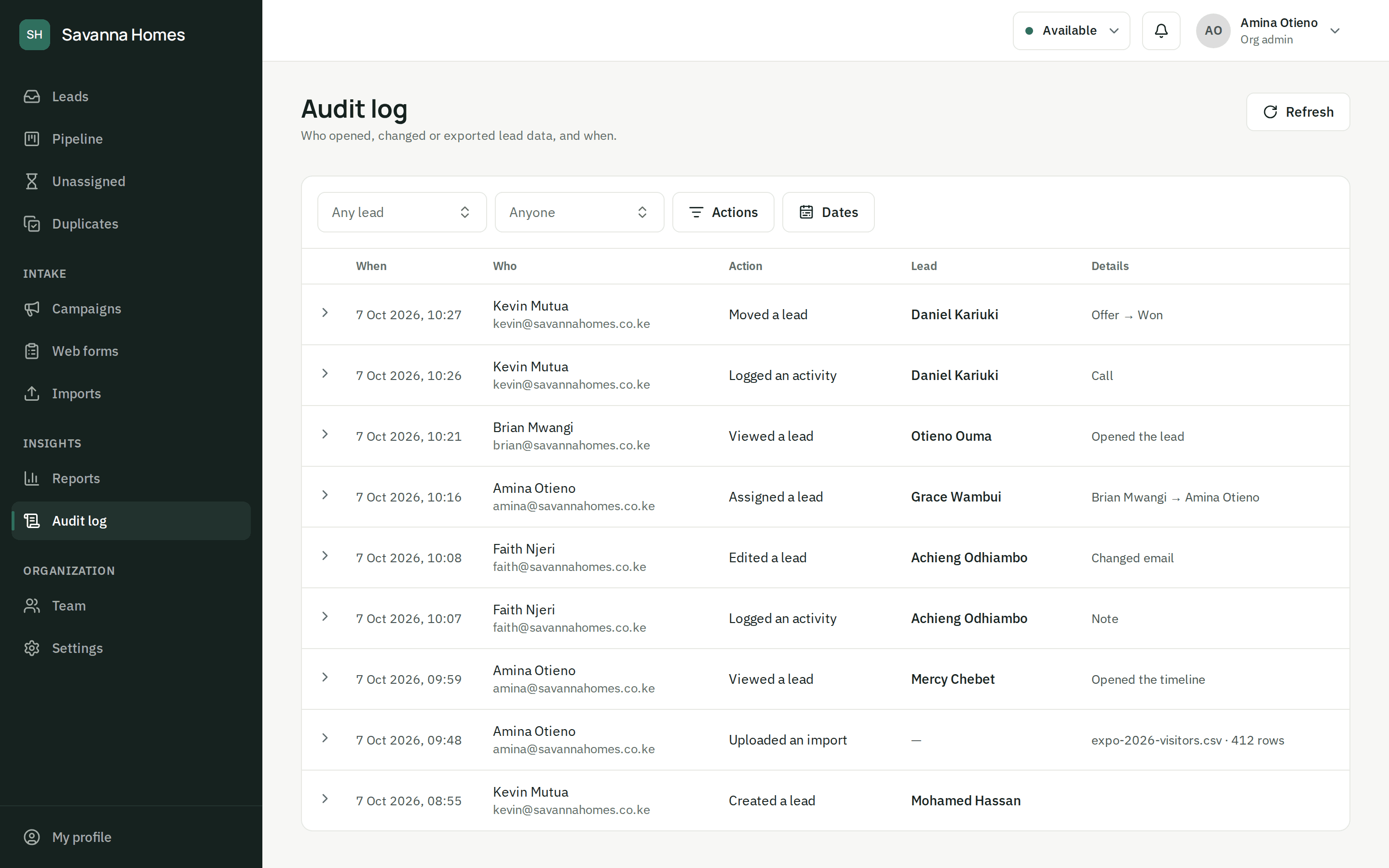
Task: Click the Duplicates icon in sidebar
Action: tap(32, 224)
